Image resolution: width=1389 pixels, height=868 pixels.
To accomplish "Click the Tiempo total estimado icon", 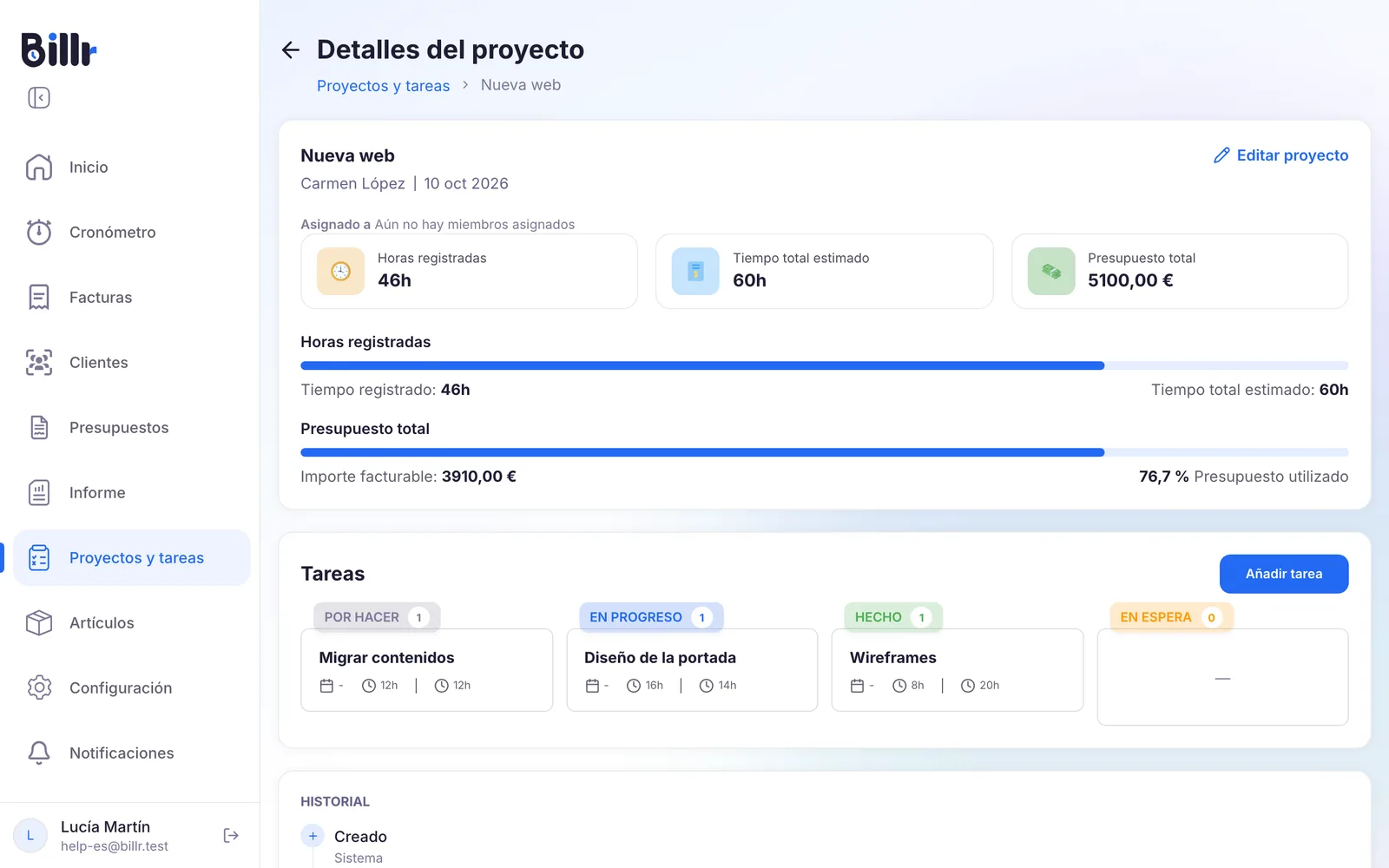I will (x=695, y=271).
